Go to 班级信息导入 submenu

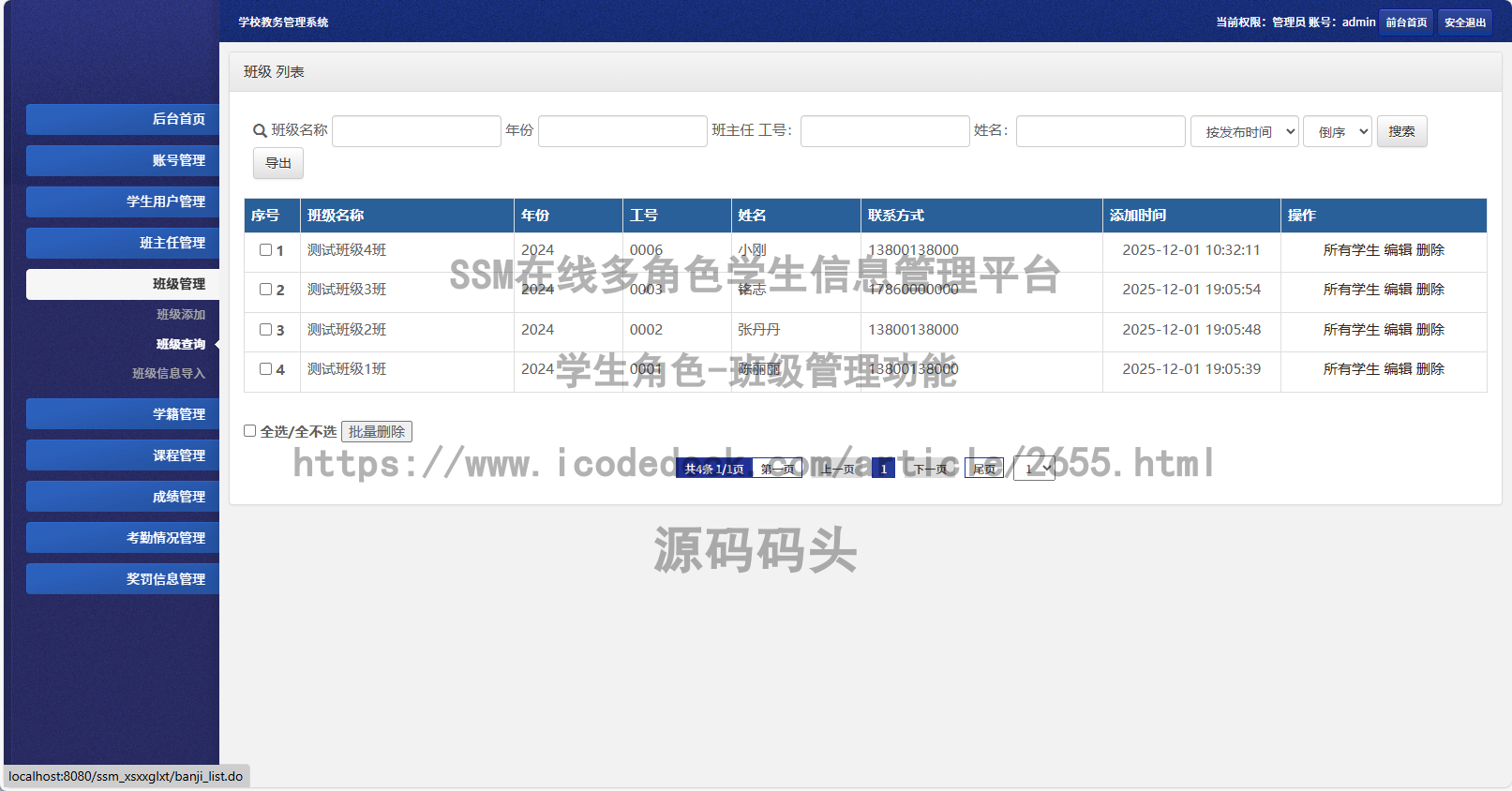[x=168, y=374]
